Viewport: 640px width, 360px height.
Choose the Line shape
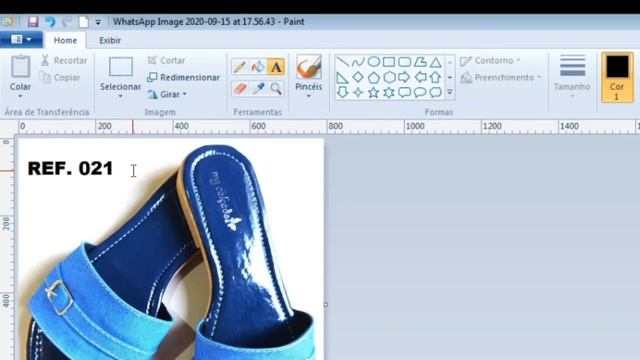(343, 62)
